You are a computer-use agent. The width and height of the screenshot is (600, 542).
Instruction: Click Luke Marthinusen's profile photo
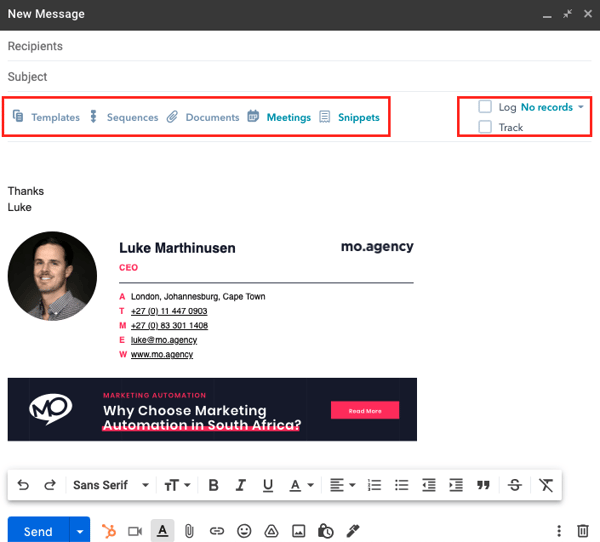pos(52,276)
